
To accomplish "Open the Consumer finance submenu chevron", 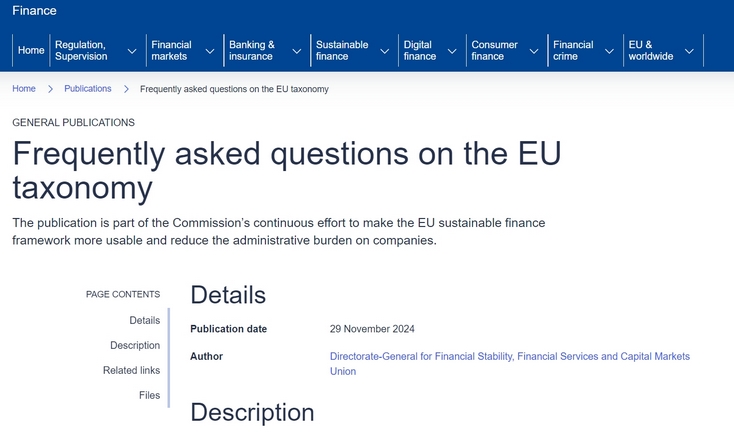I will tap(534, 51).
